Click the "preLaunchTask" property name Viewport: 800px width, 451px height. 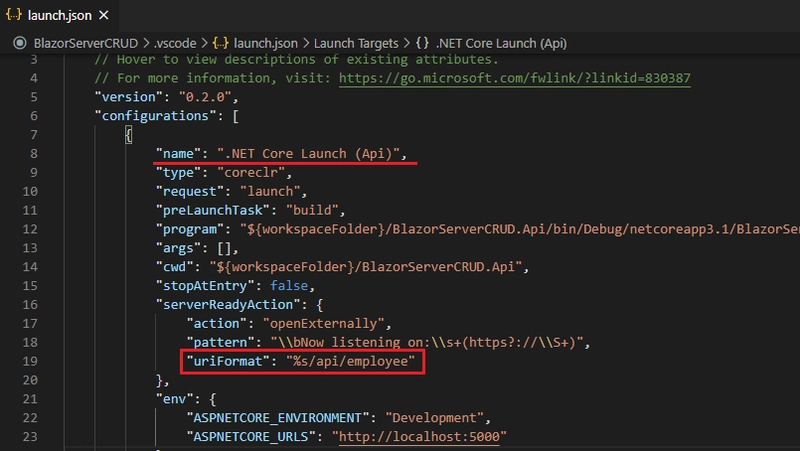pos(209,210)
